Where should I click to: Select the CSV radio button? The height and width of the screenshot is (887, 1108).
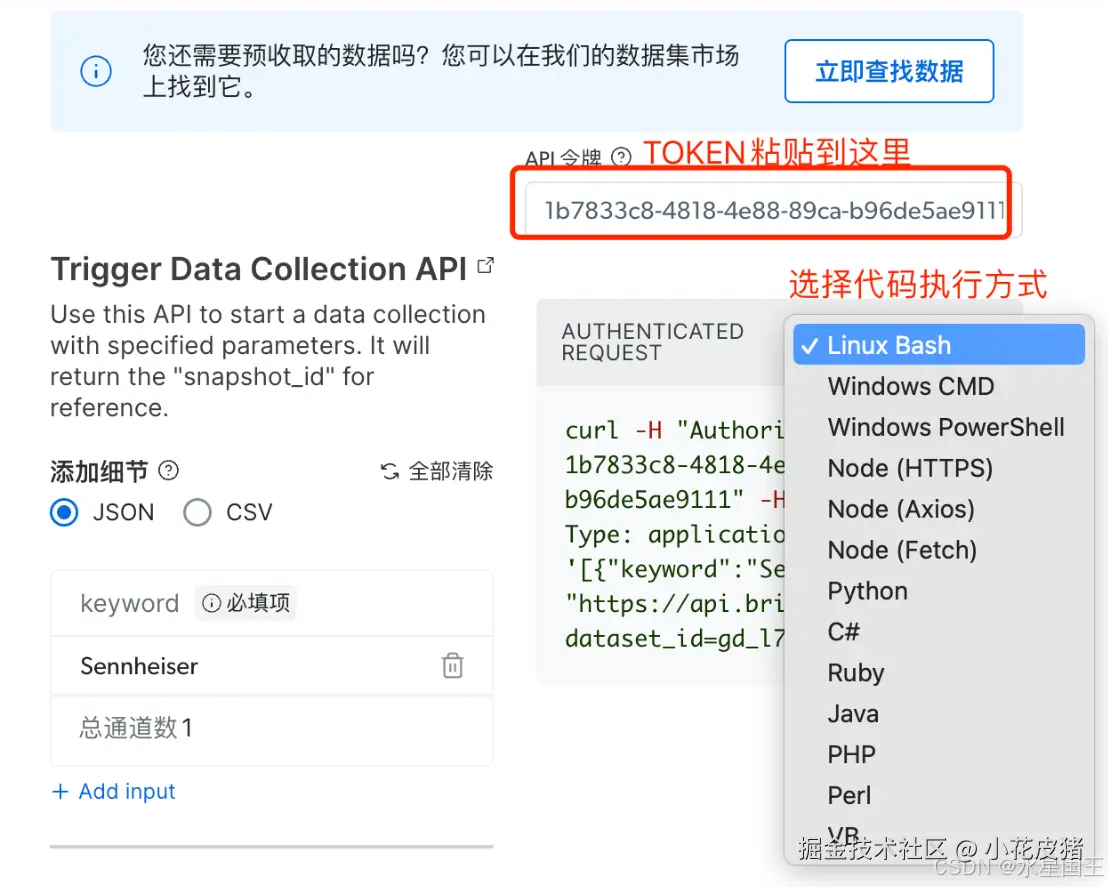[x=197, y=512]
